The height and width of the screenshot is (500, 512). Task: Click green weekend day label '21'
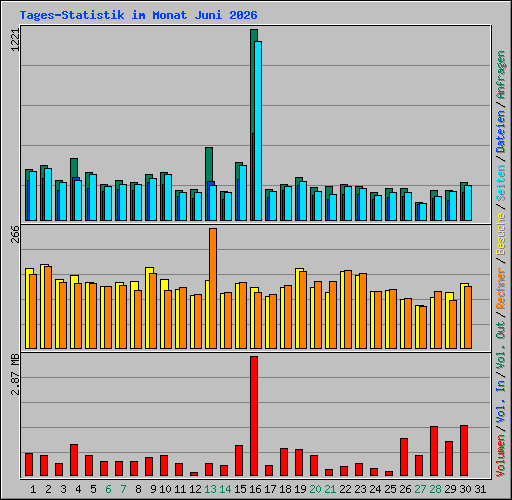coord(330,489)
